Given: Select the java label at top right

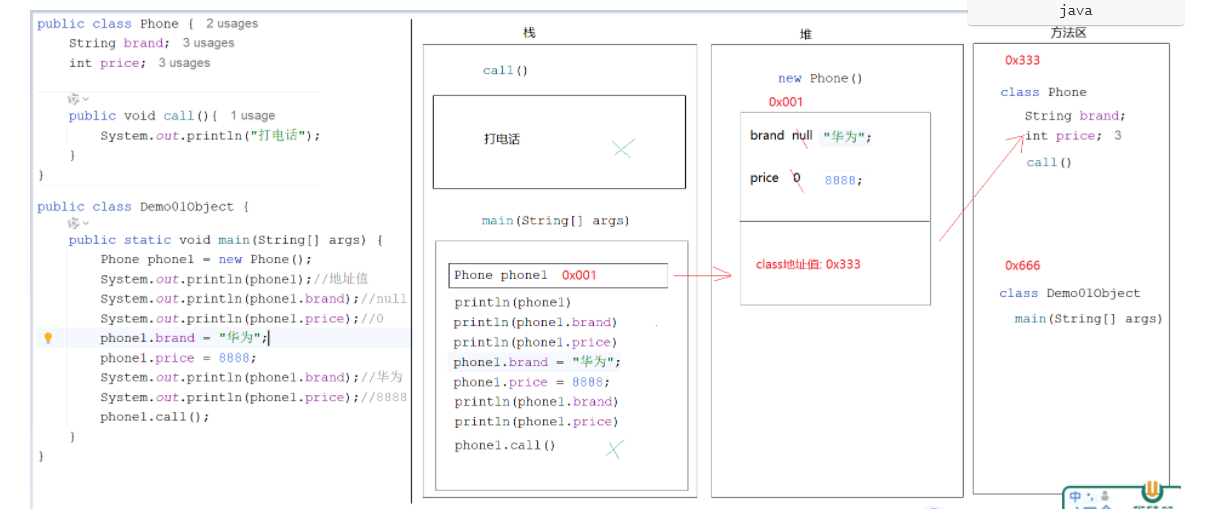Looking at the screenshot, I should 1075,11.
